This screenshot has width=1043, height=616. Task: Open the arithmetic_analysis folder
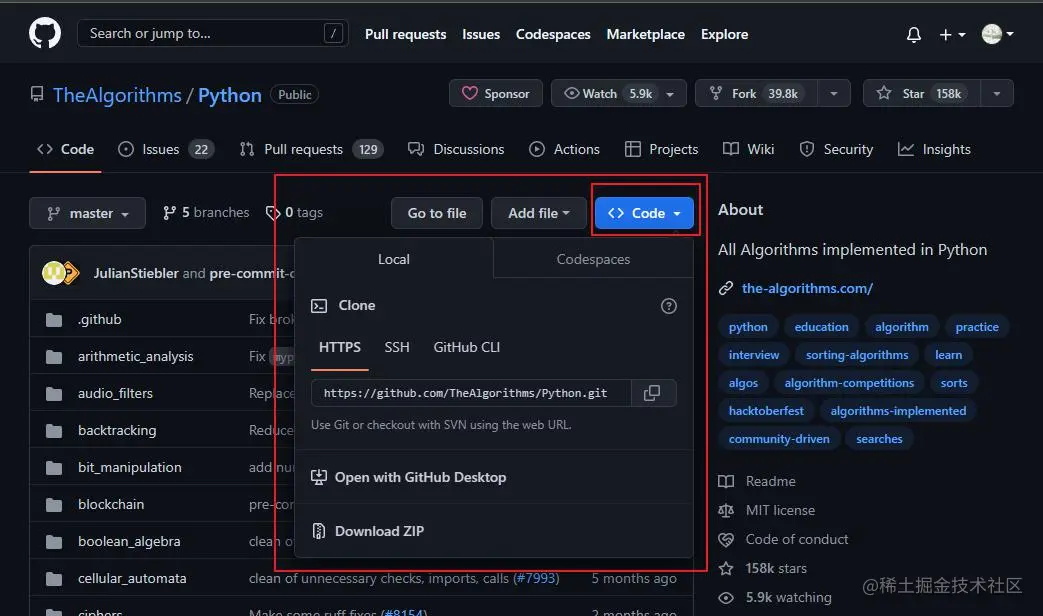pos(136,357)
